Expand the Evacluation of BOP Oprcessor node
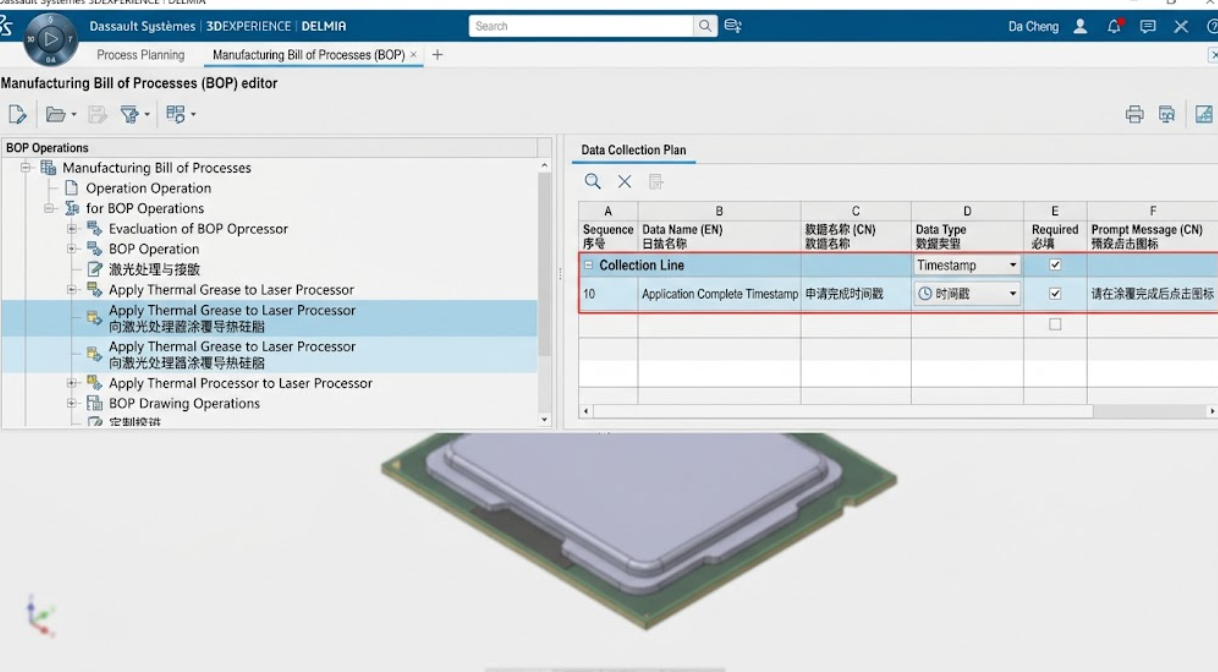 click(72, 229)
